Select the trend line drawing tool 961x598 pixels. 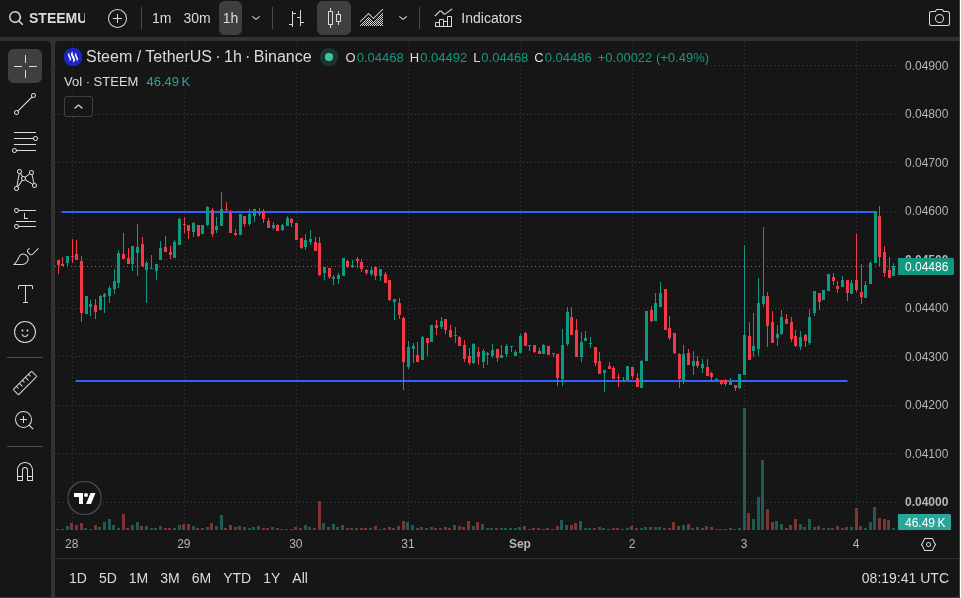coord(25,104)
